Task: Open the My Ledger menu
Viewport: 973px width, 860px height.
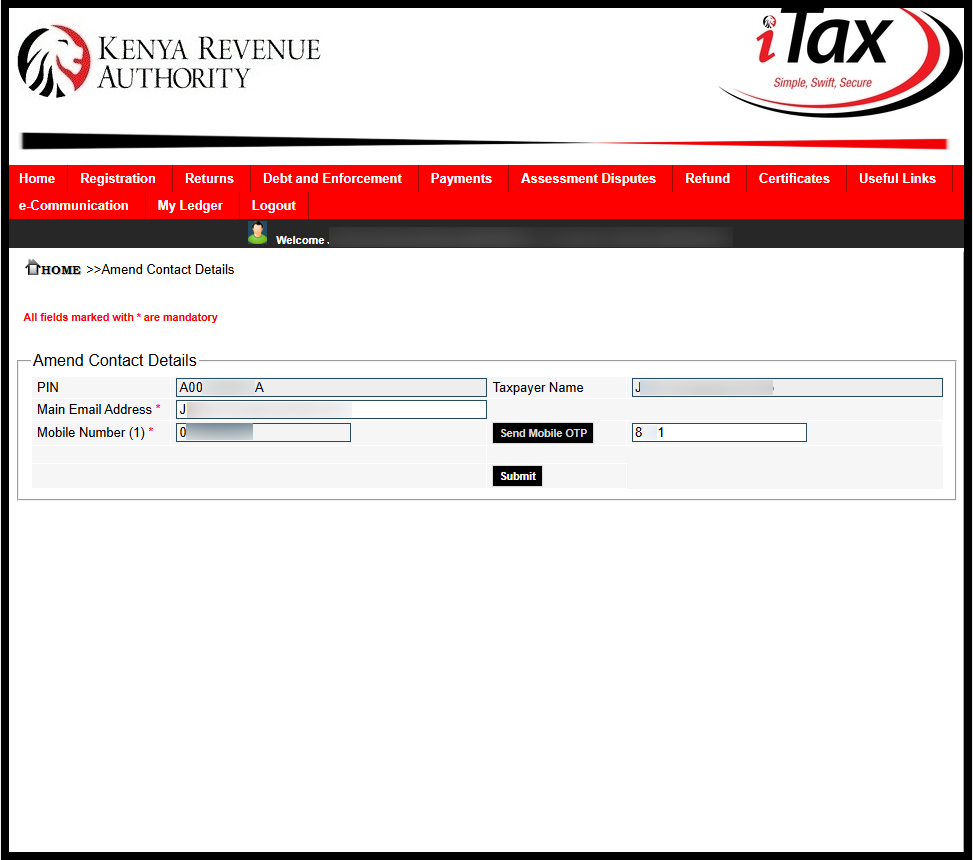Action: click(190, 205)
